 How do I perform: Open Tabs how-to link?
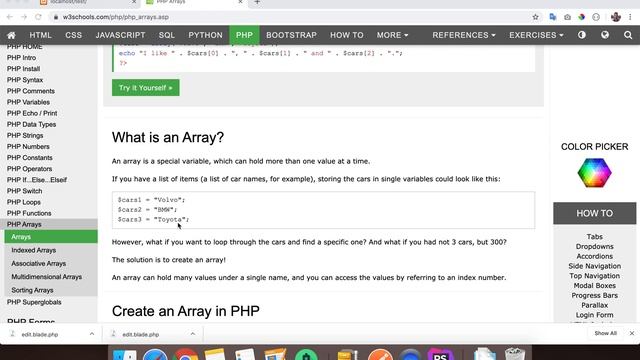[594, 237]
